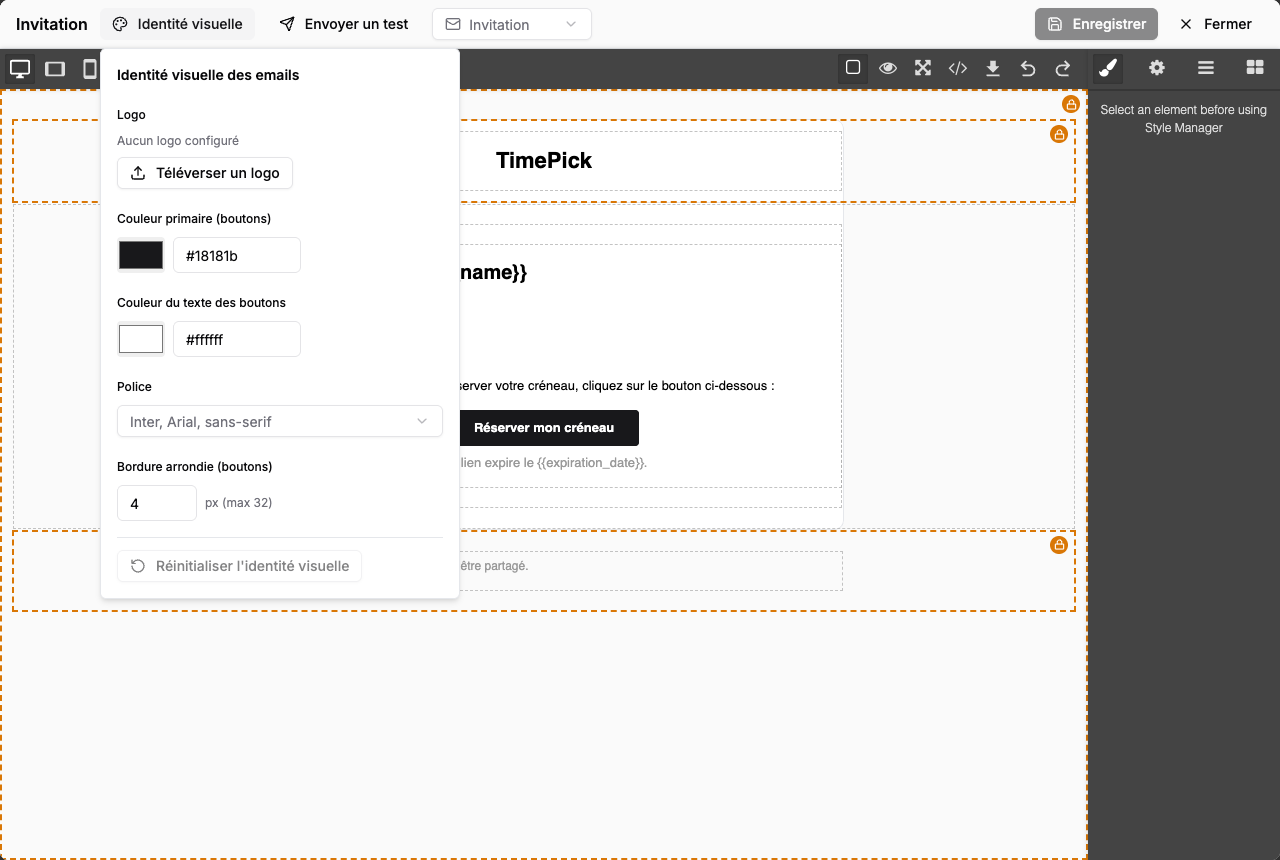Image resolution: width=1280 pixels, height=860 pixels.
Task: Select the expiration_date text line
Action: (553, 462)
